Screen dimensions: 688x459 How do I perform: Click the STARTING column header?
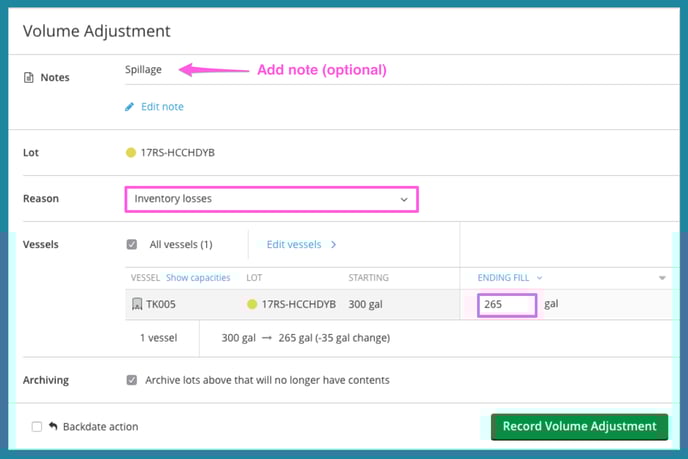[x=369, y=278]
